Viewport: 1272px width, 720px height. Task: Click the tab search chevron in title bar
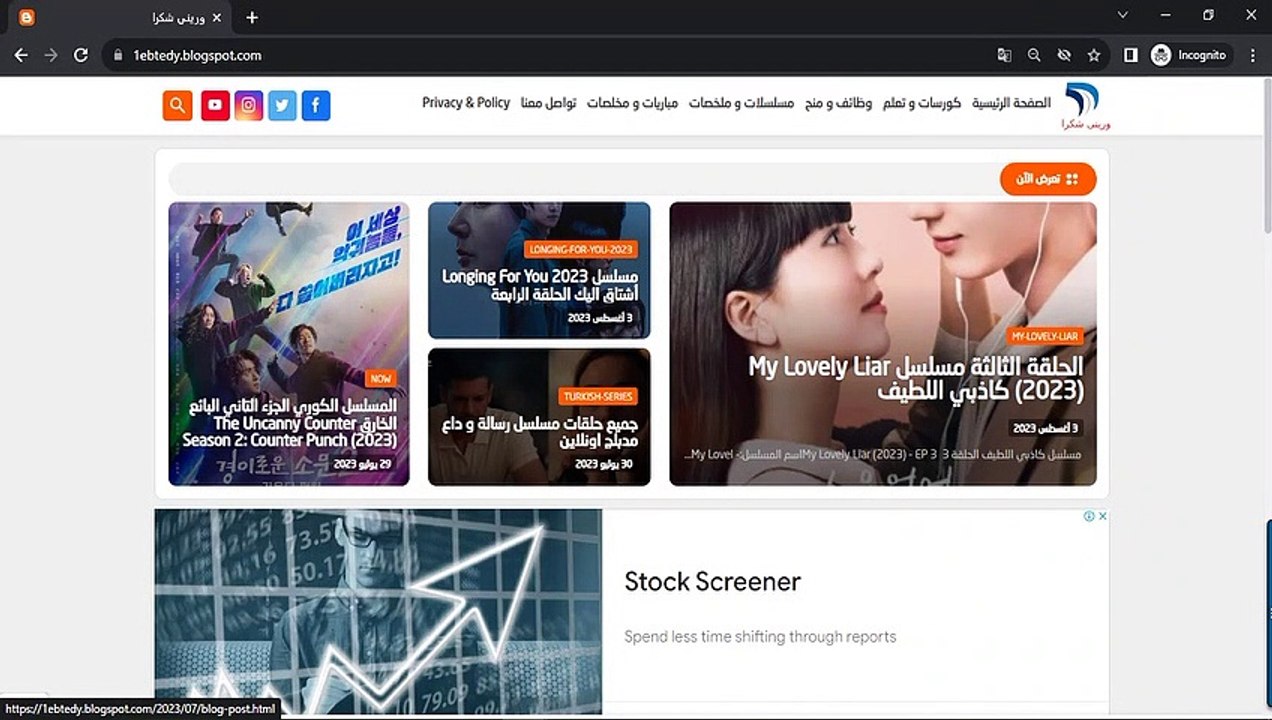[1123, 15]
